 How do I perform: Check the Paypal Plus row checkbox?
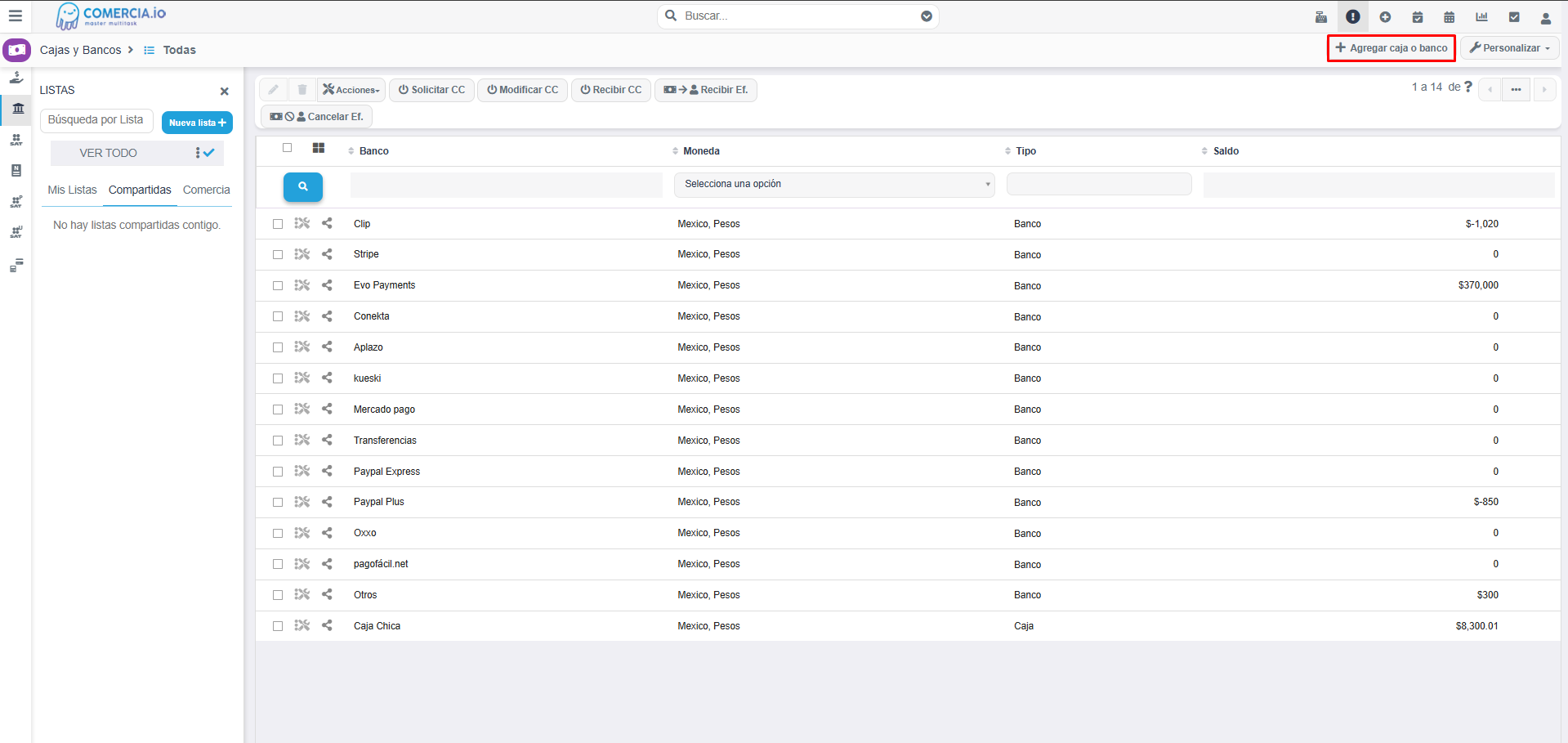point(278,503)
